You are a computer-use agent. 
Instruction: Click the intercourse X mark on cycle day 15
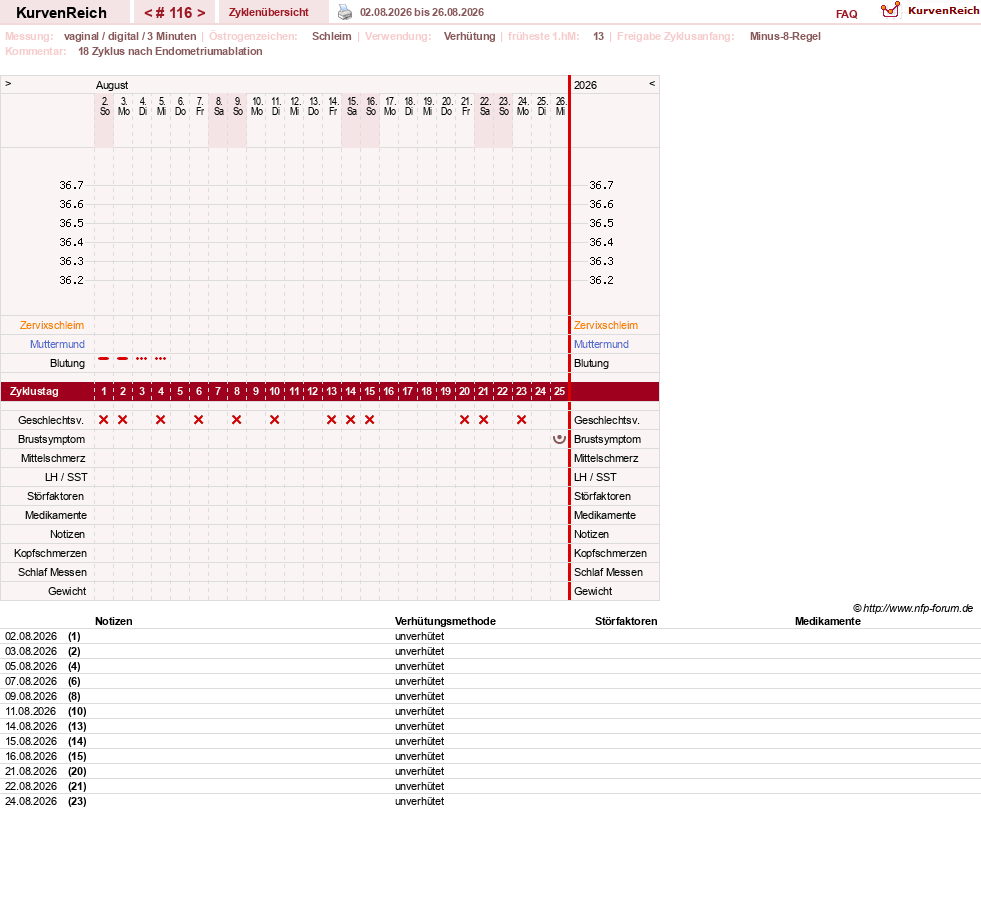point(370,420)
